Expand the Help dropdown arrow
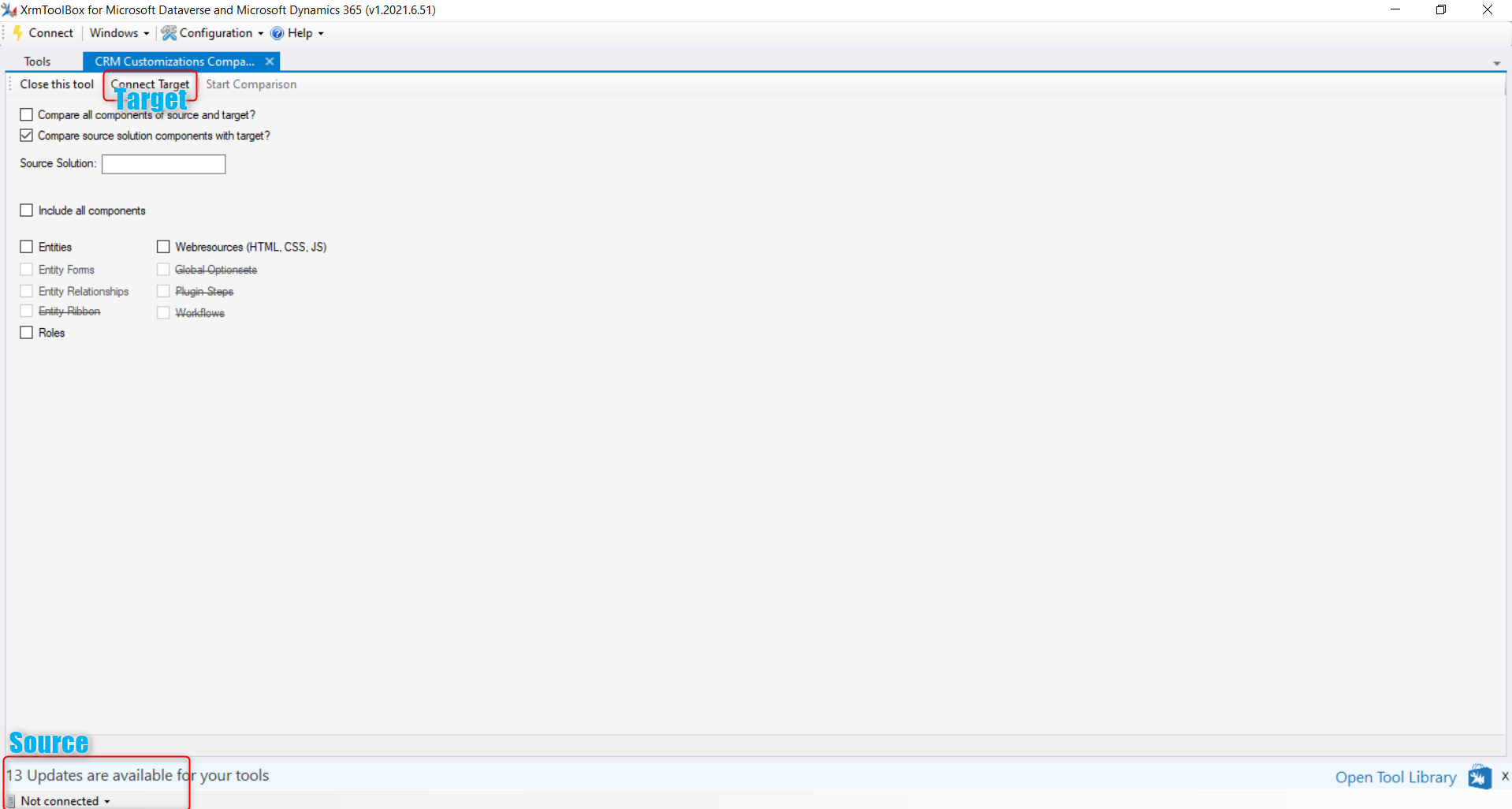Viewport: 1512px width, 809px height. coord(321,34)
